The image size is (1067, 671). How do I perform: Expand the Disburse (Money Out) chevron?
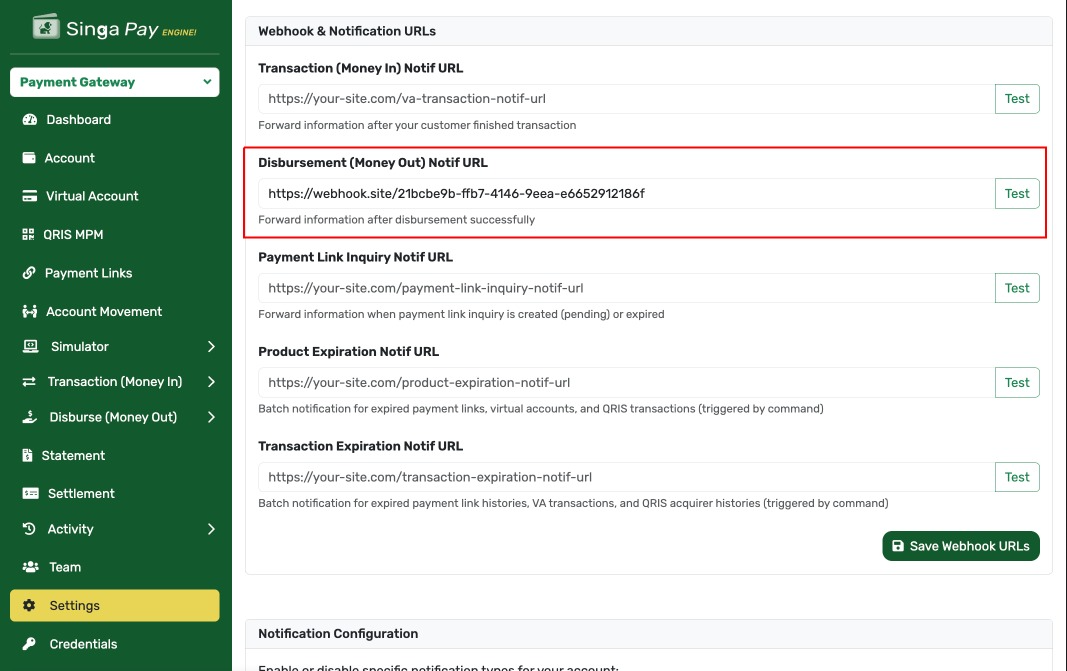(x=211, y=417)
